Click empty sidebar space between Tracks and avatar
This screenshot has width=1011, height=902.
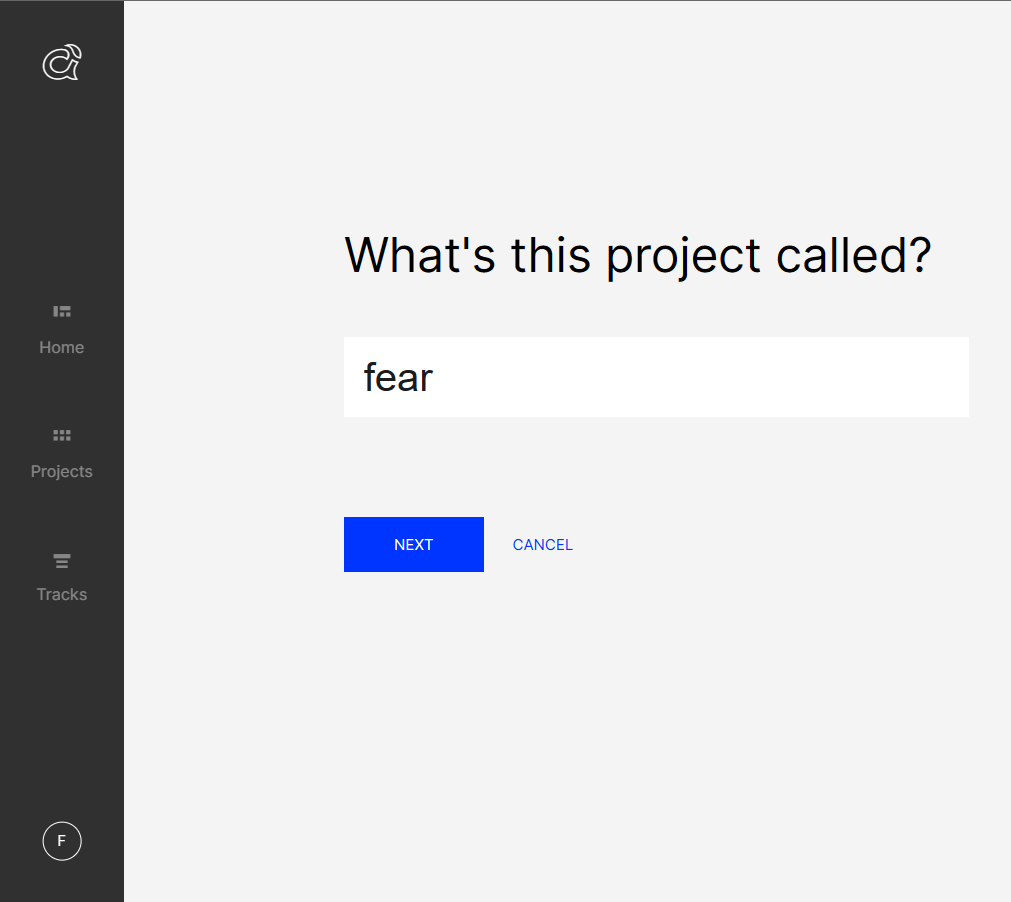[x=62, y=710]
